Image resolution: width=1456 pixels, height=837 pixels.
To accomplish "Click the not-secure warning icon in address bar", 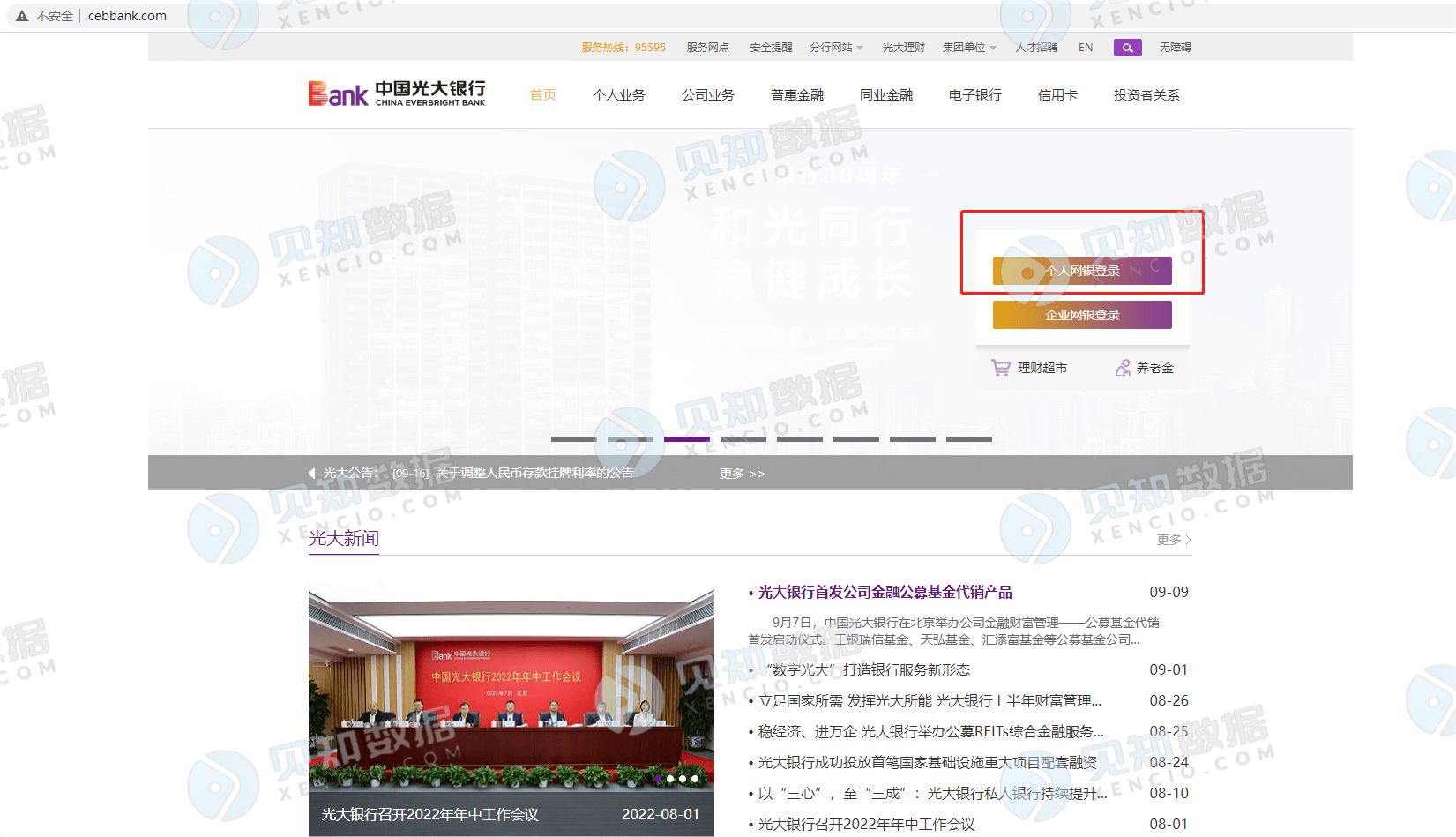I will [x=22, y=16].
